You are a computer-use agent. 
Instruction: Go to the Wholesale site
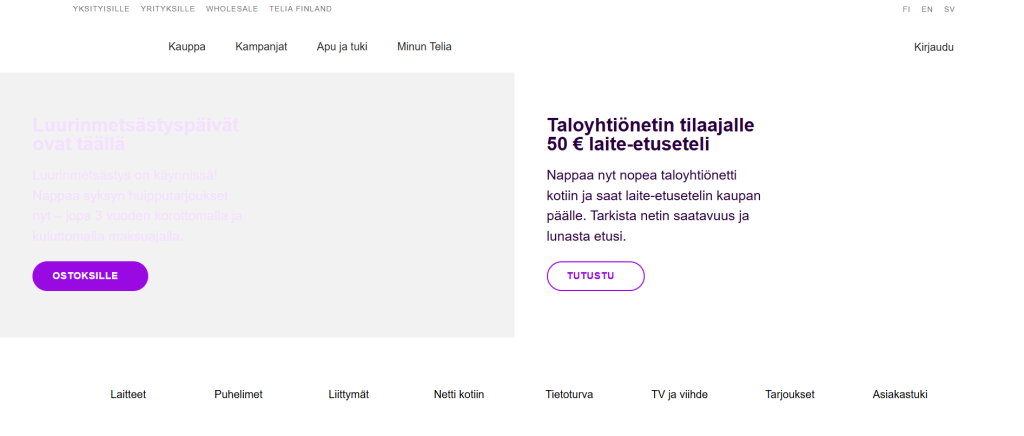coord(232,9)
